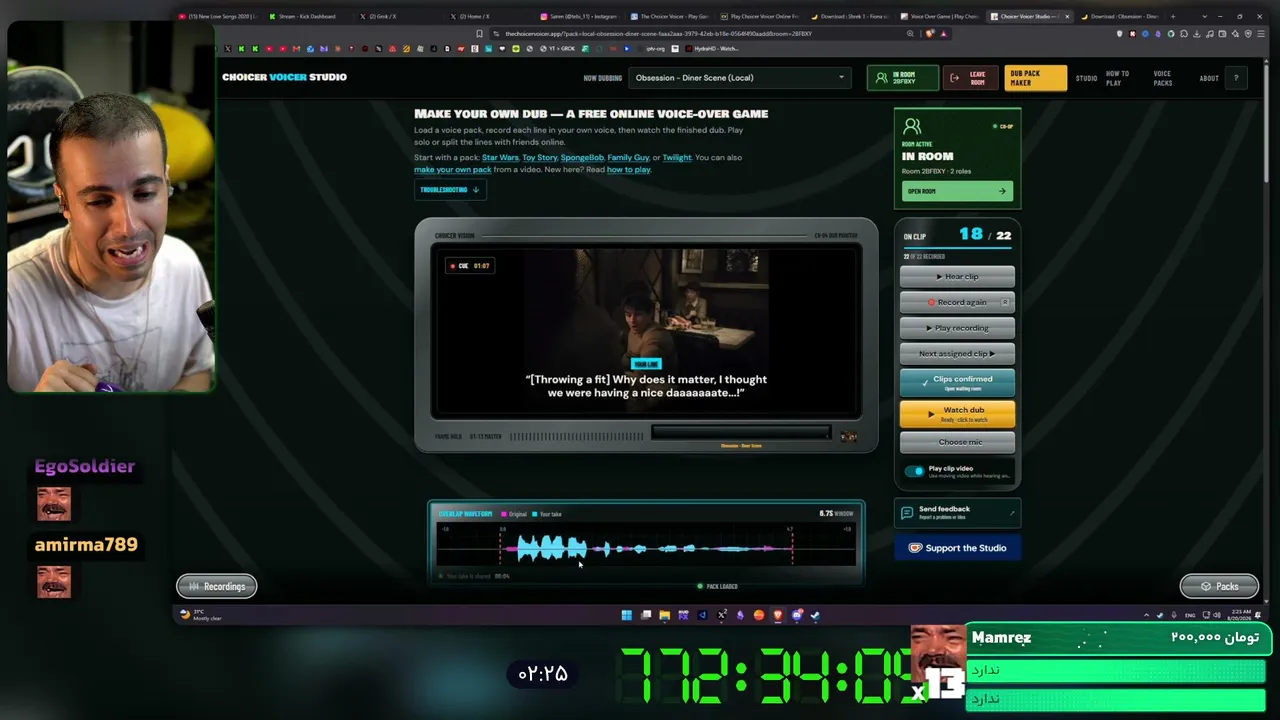Image resolution: width=1280 pixels, height=720 pixels.
Task: Show hidden system tray icons
Action: tap(1146, 615)
